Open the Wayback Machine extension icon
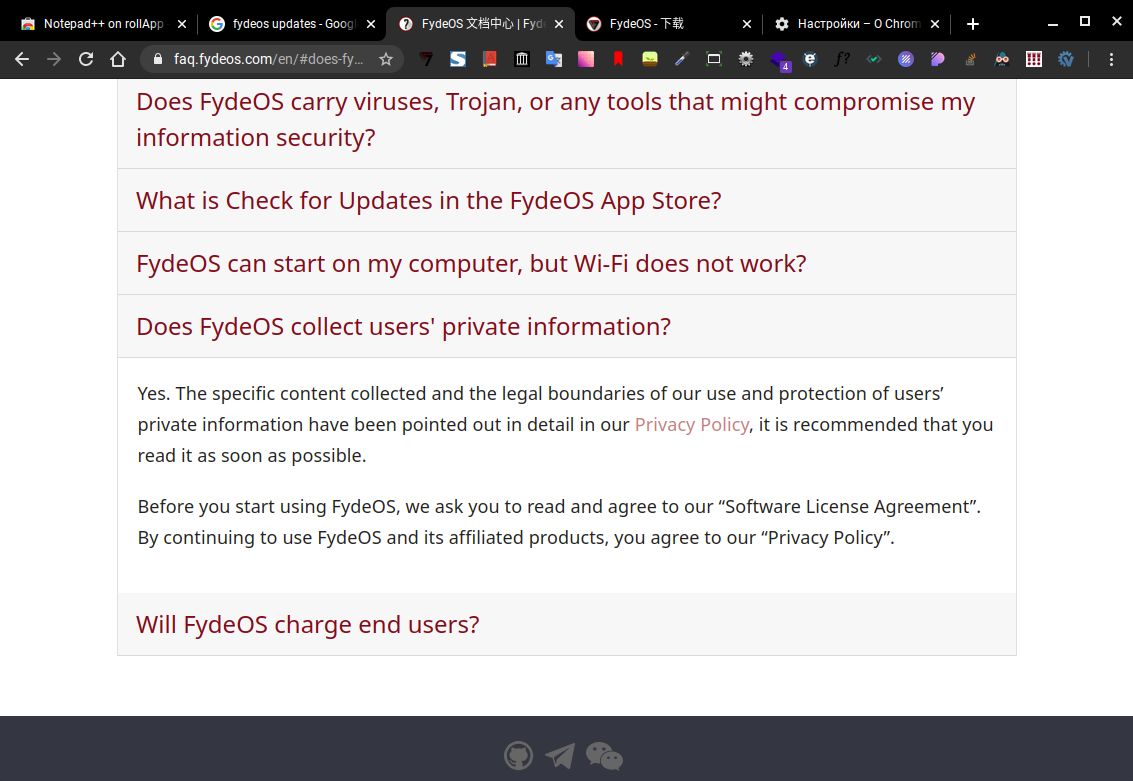This screenshot has width=1133, height=781. click(522, 59)
